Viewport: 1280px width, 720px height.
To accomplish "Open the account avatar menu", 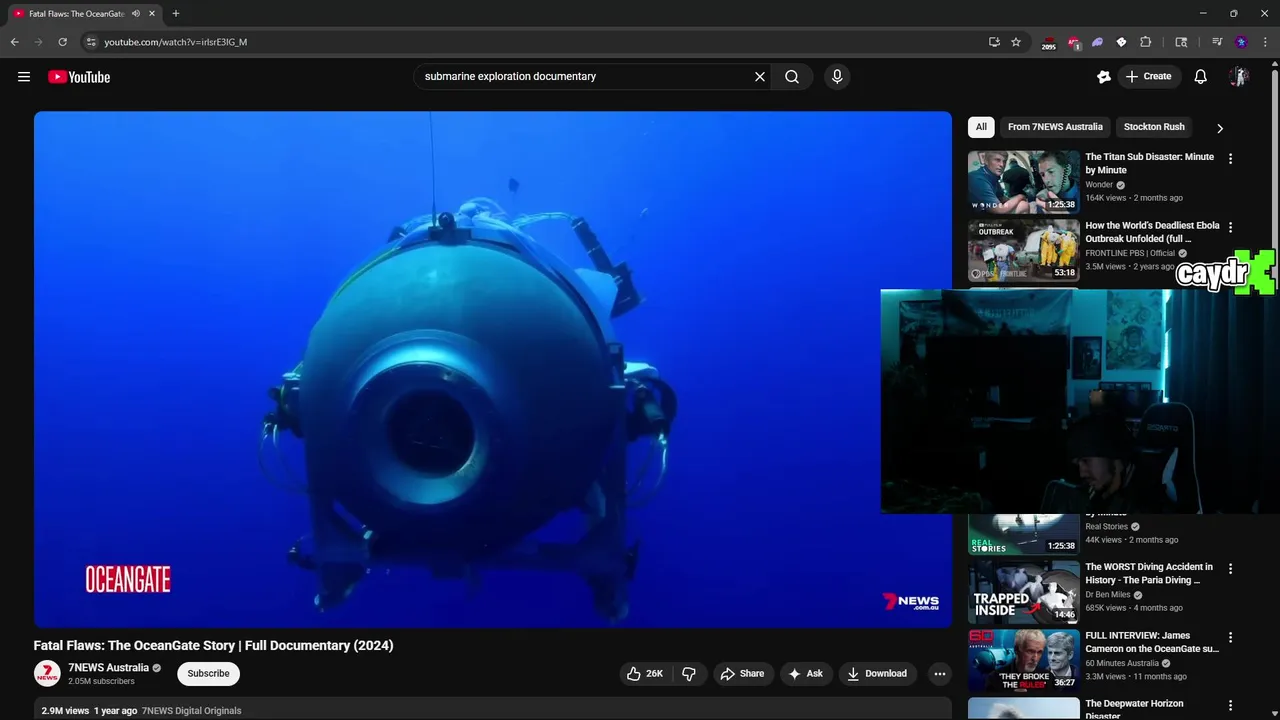I will [x=1239, y=77].
